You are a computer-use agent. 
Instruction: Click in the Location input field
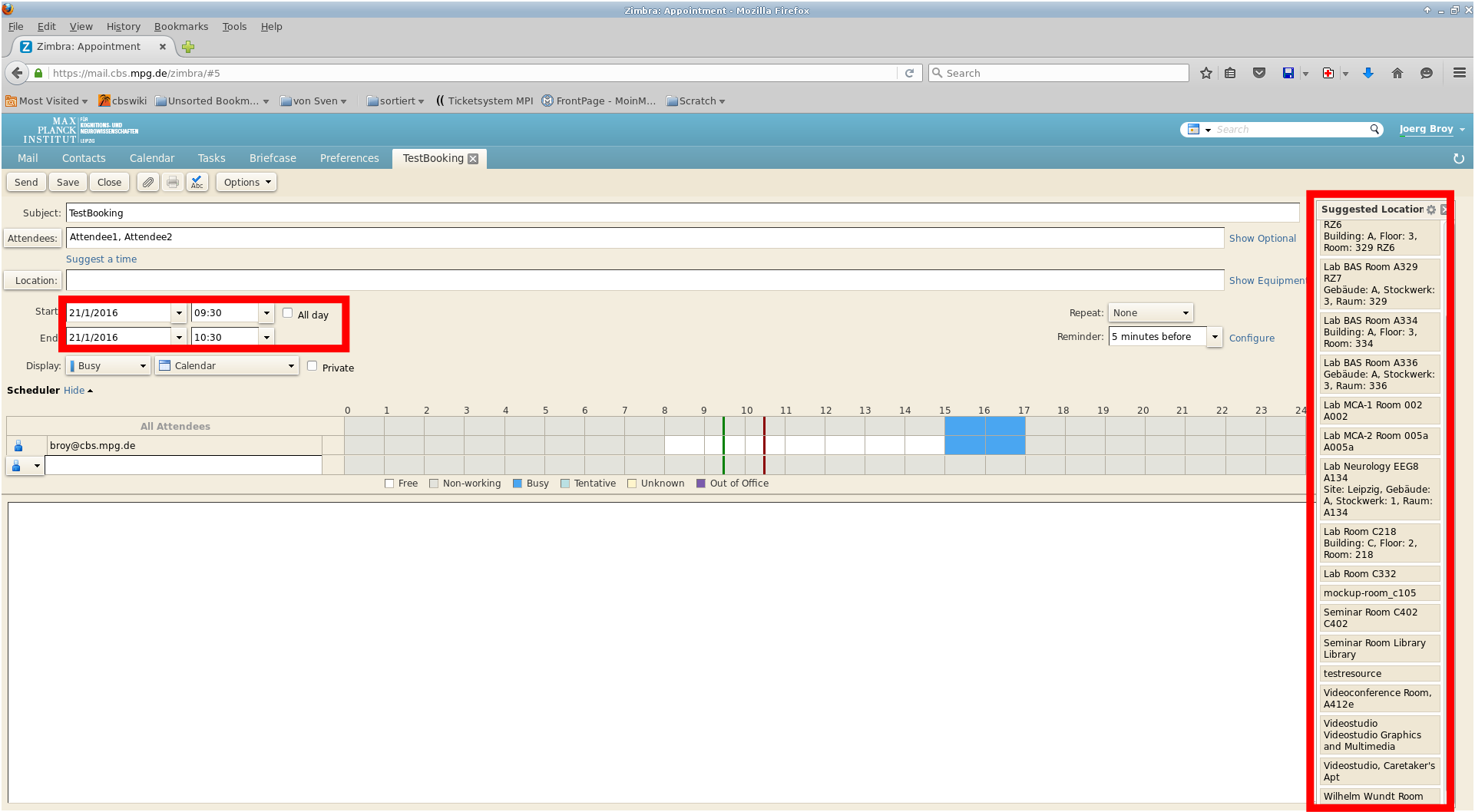click(x=645, y=281)
